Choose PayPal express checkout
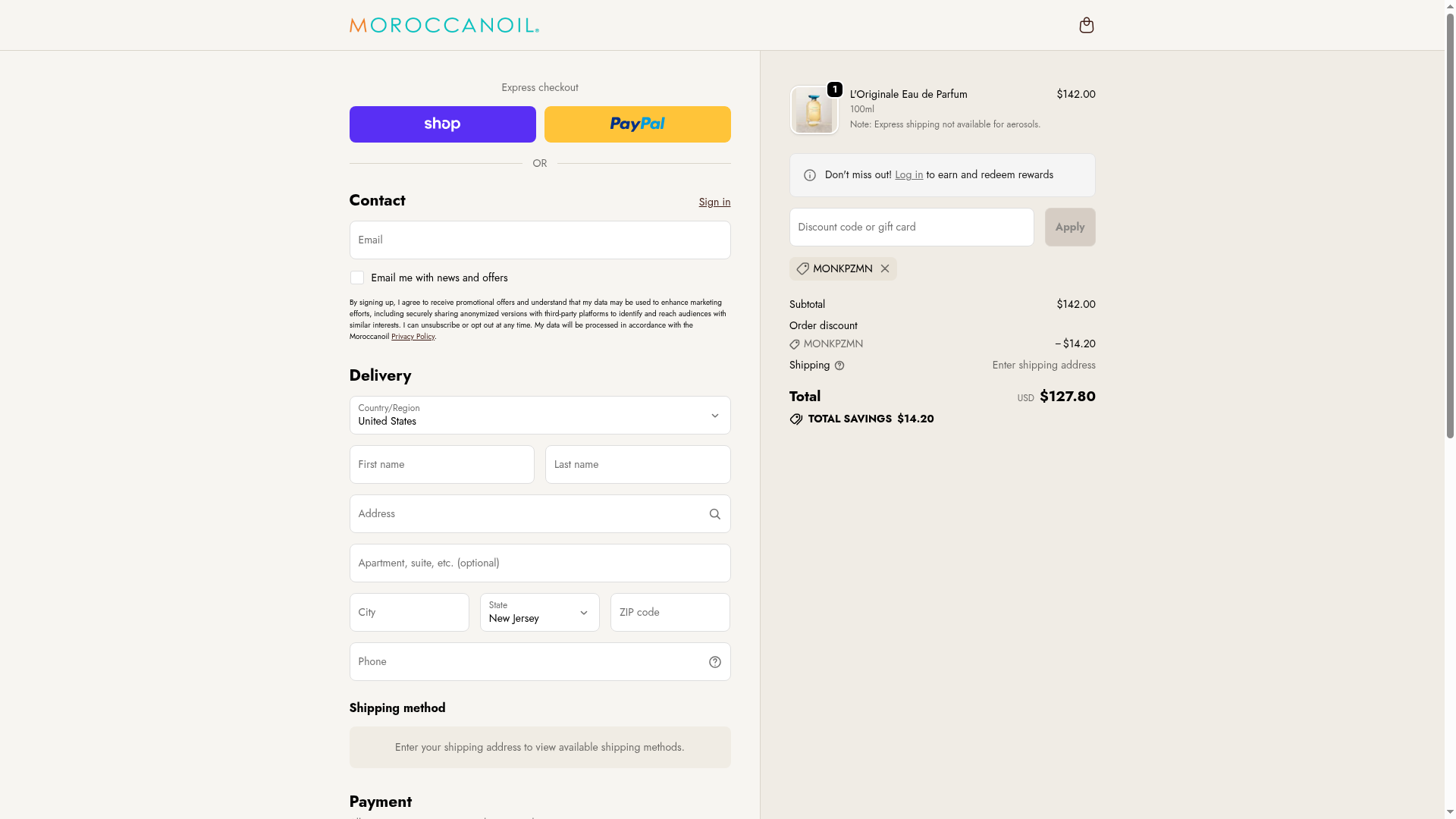Viewport: 1456px width, 819px height. [637, 124]
